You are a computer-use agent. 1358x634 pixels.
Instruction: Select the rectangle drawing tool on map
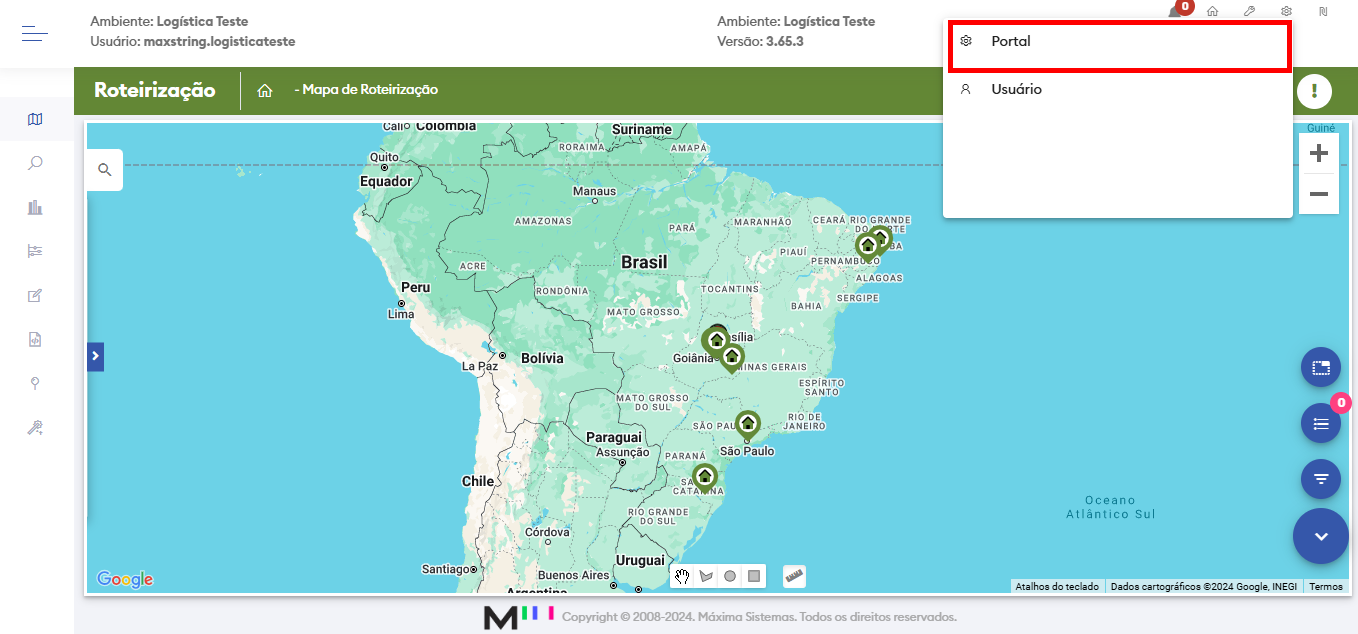tap(754, 576)
